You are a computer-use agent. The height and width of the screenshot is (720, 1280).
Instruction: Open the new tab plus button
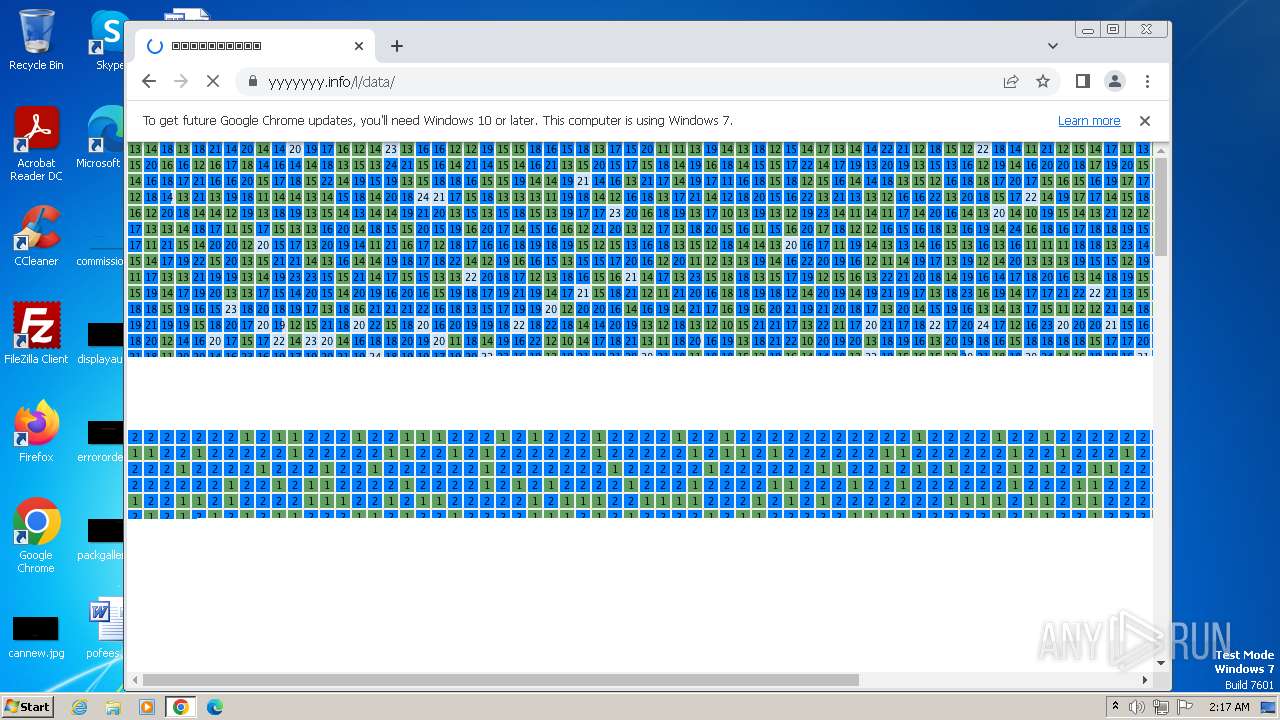tap(397, 46)
